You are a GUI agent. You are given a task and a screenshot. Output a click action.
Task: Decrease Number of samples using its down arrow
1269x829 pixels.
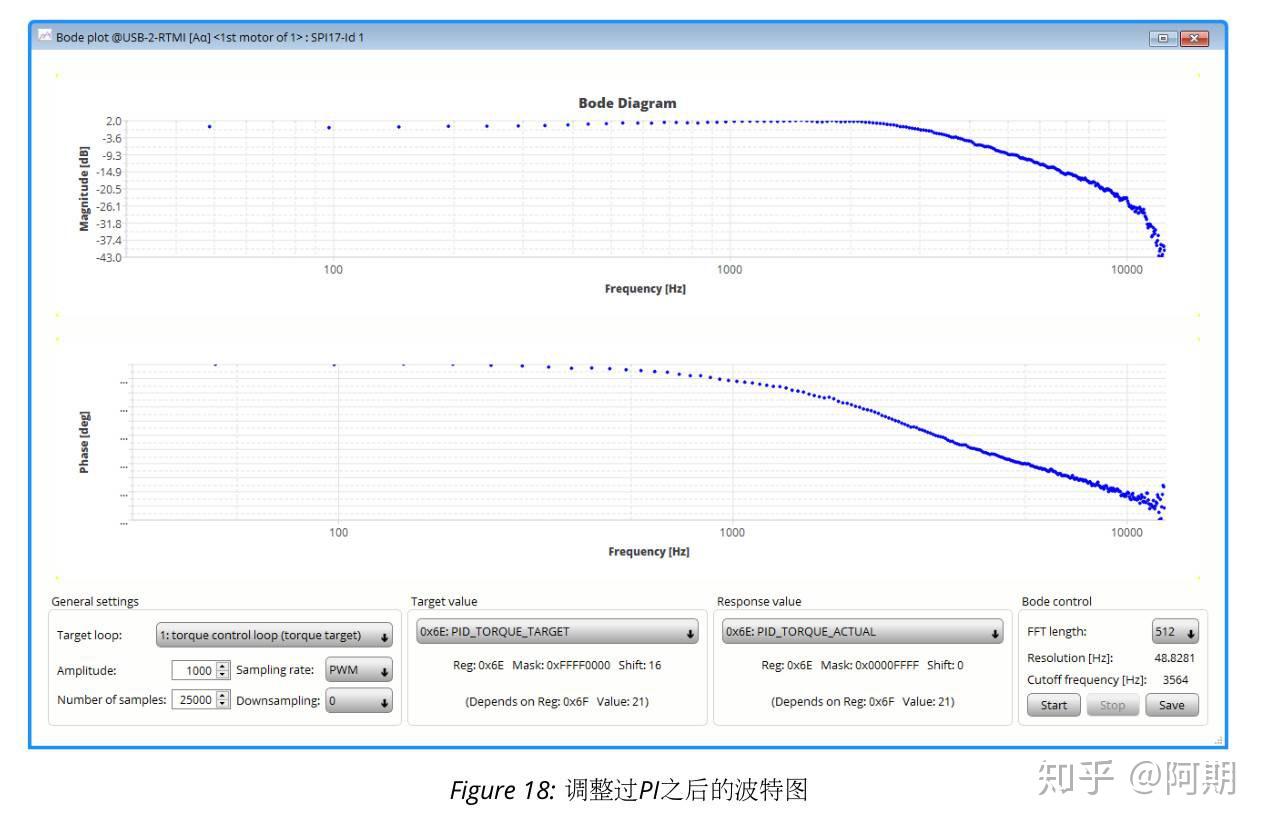click(221, 705)
